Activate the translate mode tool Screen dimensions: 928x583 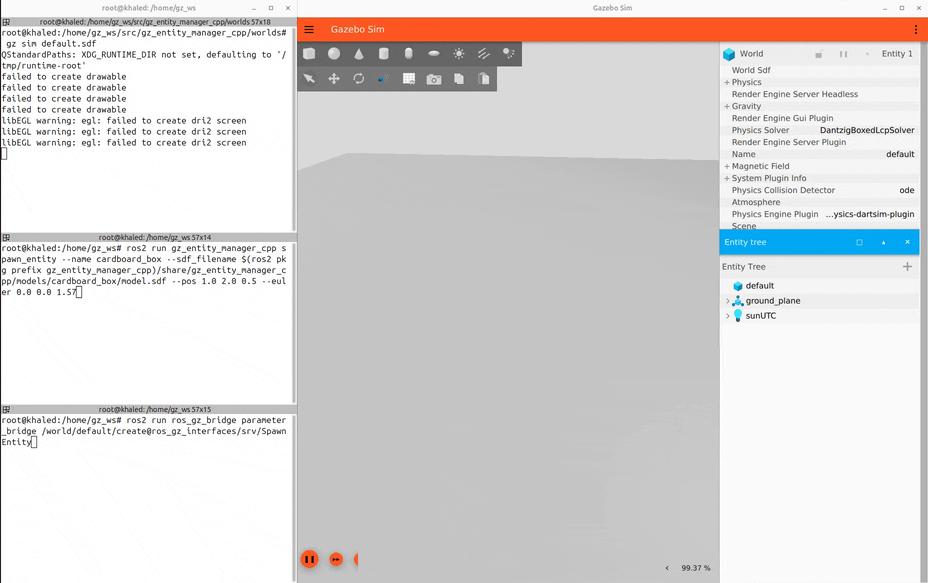click(x=334, y=79)
